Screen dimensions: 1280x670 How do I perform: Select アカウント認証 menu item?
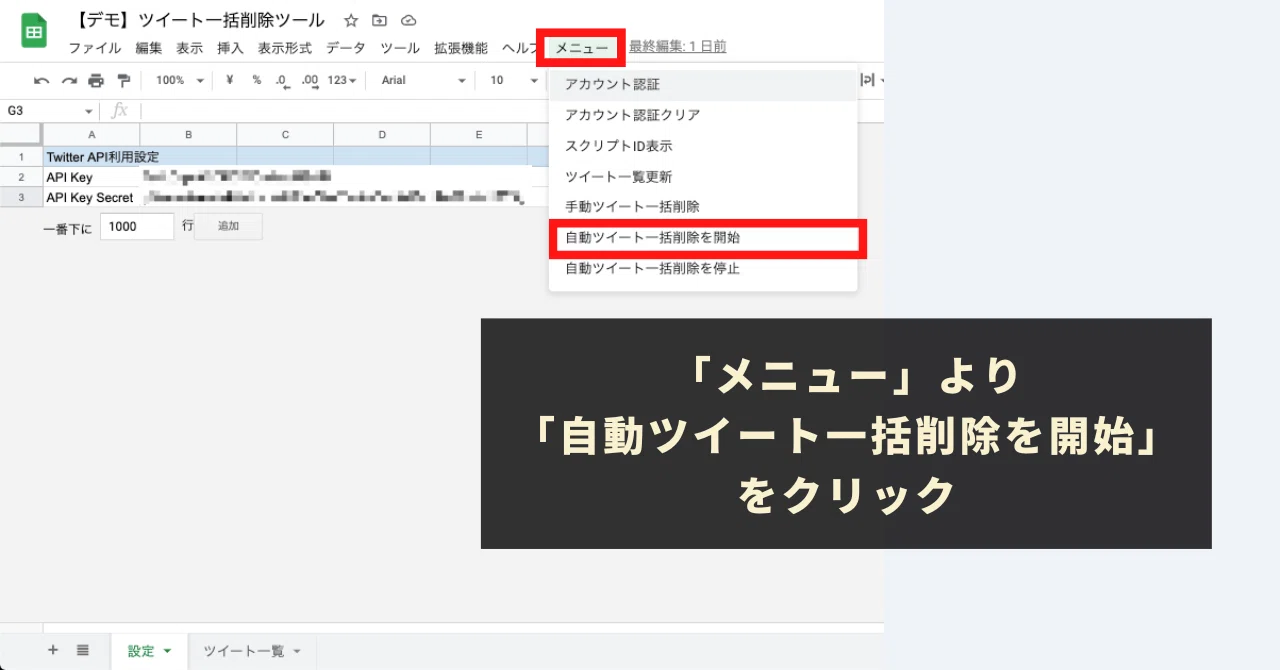point(703,85)
